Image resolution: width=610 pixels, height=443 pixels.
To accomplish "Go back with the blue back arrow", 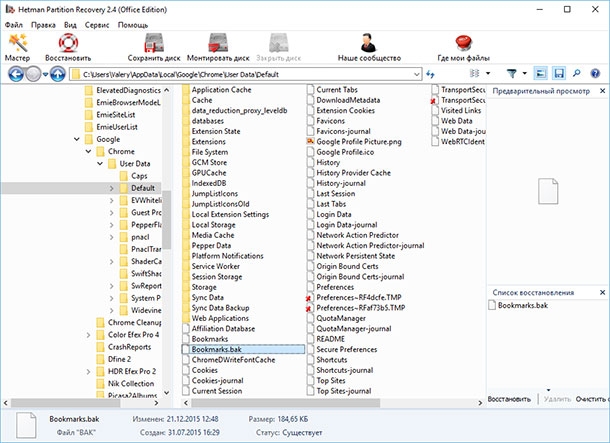I will (x=16, y=74).
